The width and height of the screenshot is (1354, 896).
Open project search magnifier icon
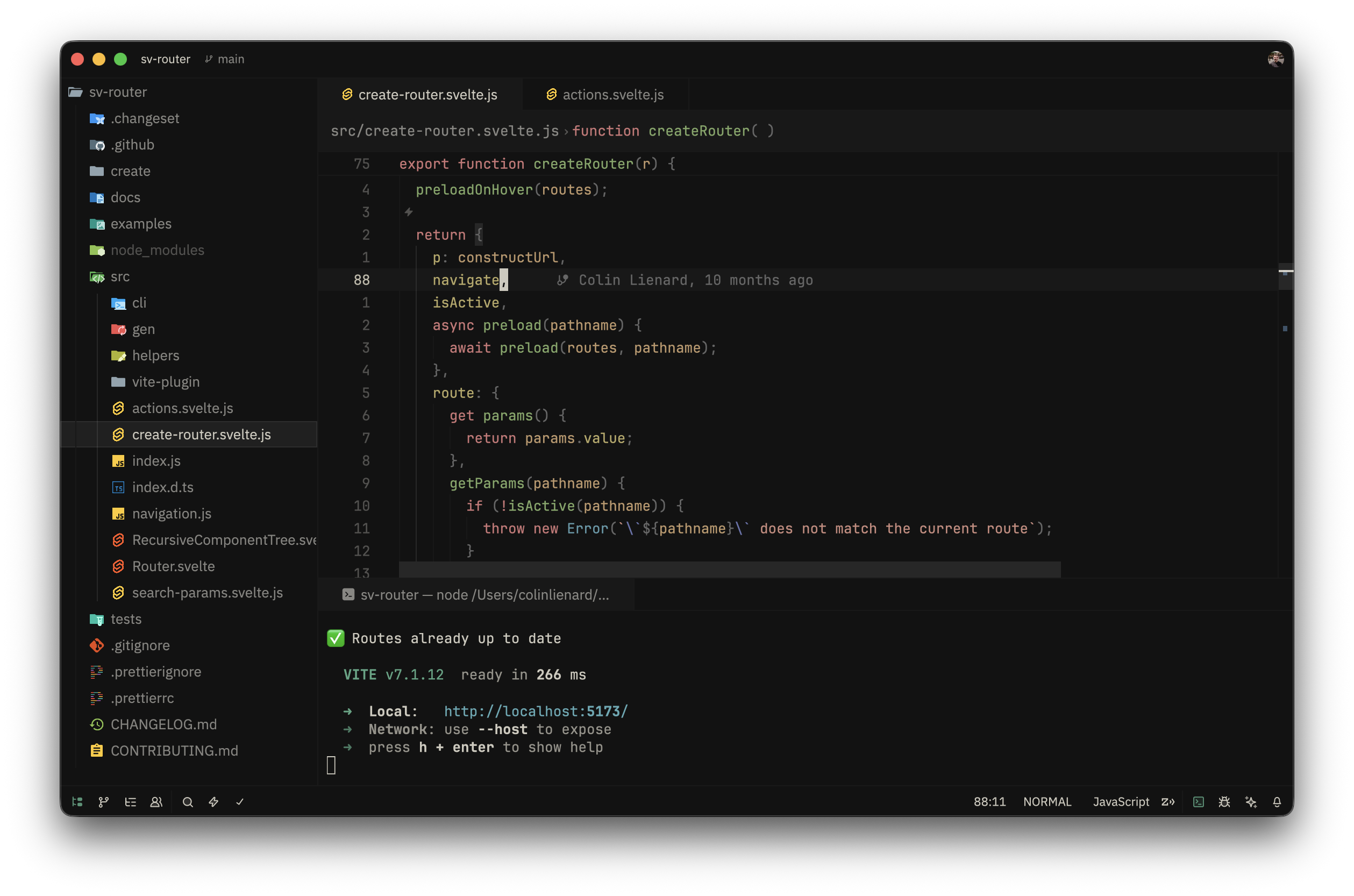[187, 802]
